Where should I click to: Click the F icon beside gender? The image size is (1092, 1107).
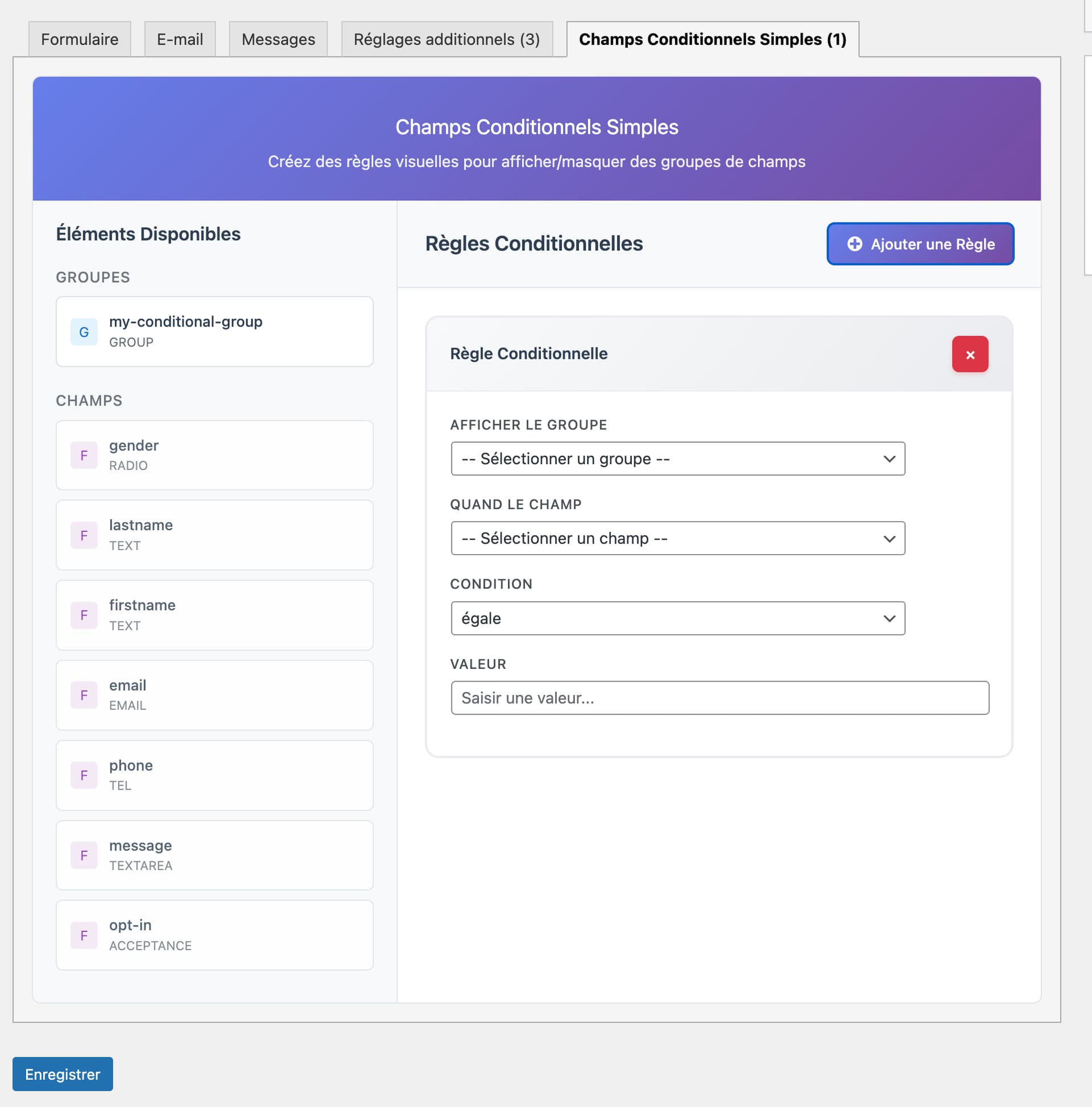tap(84, 456)
